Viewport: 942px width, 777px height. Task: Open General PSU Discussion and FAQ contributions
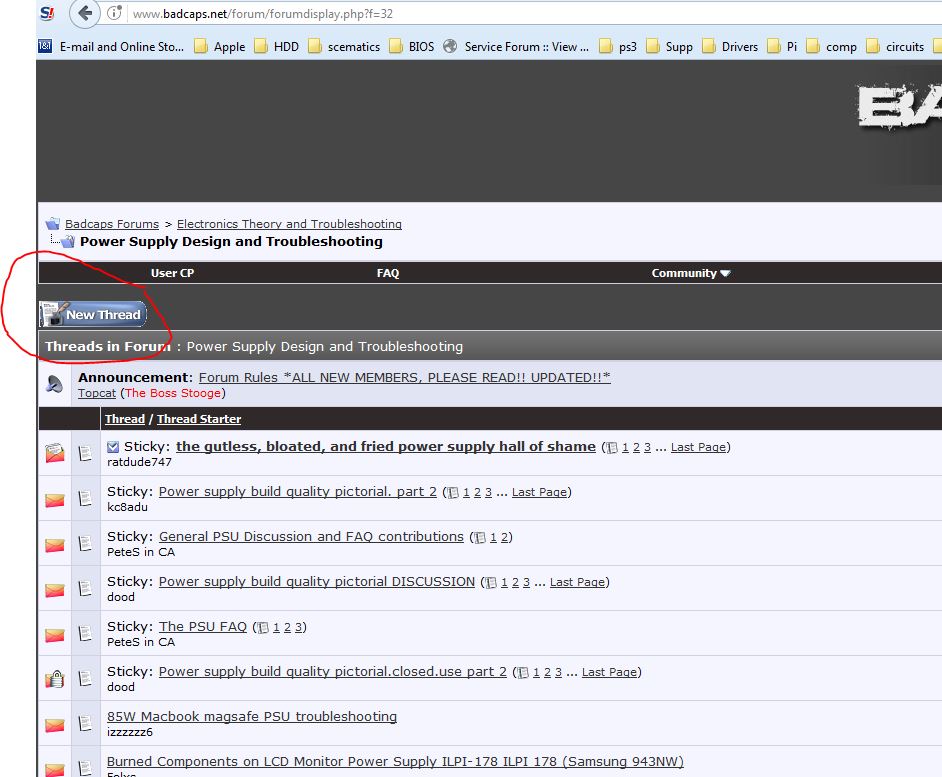(311, 537)
